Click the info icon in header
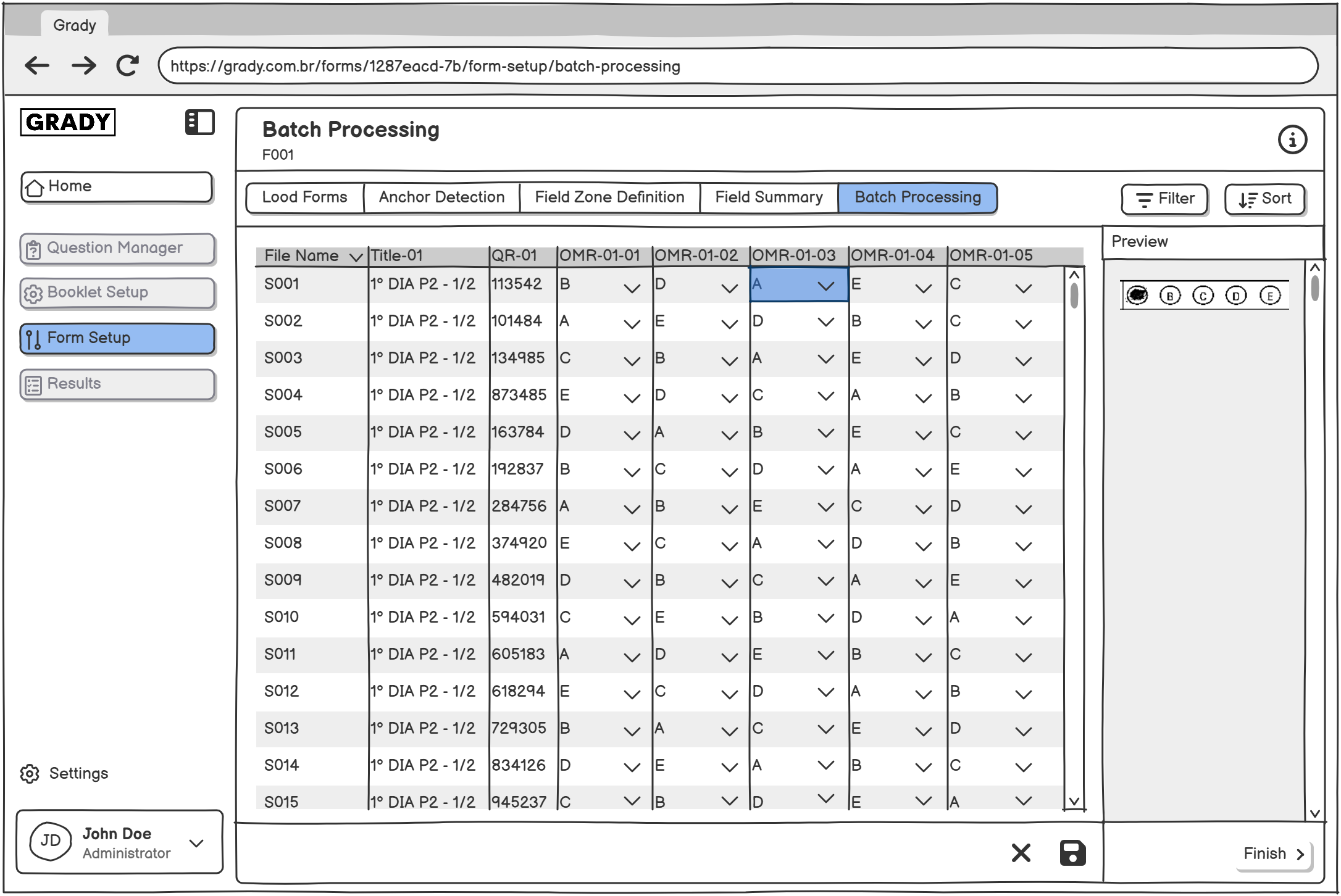This screenshot has height=896, width=1341. point(1292,140)
